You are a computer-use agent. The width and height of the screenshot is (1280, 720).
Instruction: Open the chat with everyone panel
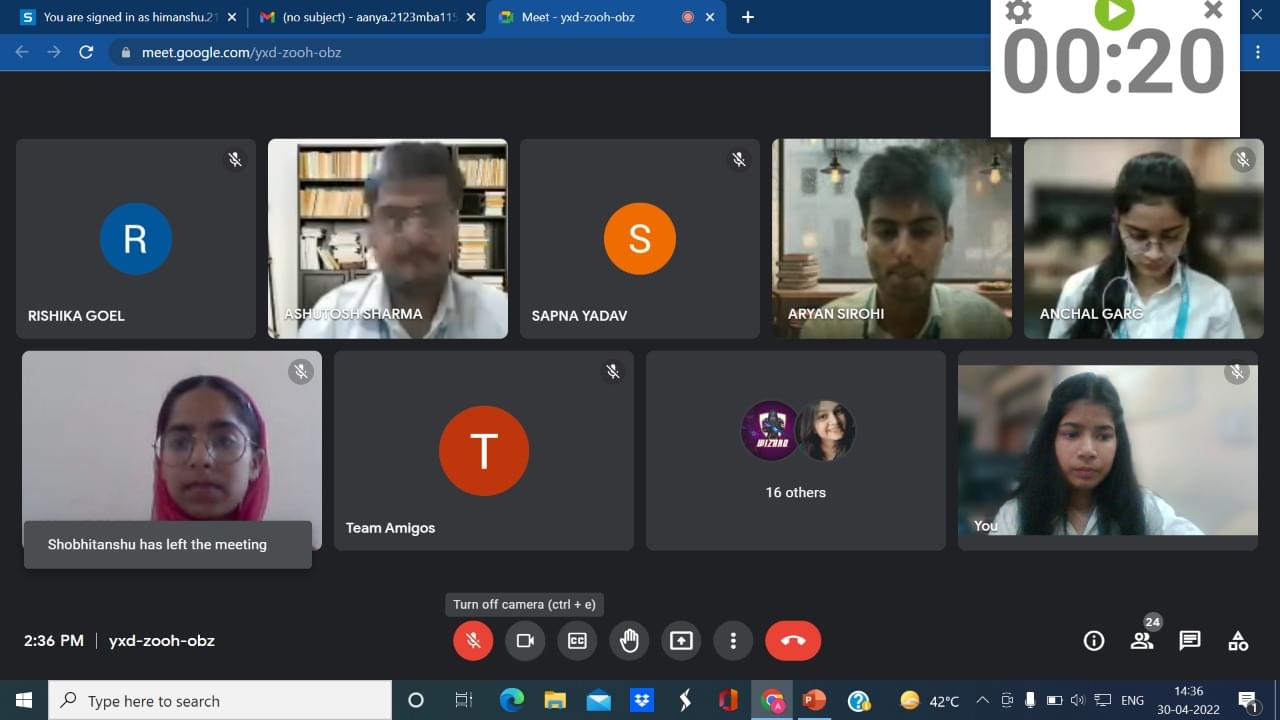(1190, 641)
